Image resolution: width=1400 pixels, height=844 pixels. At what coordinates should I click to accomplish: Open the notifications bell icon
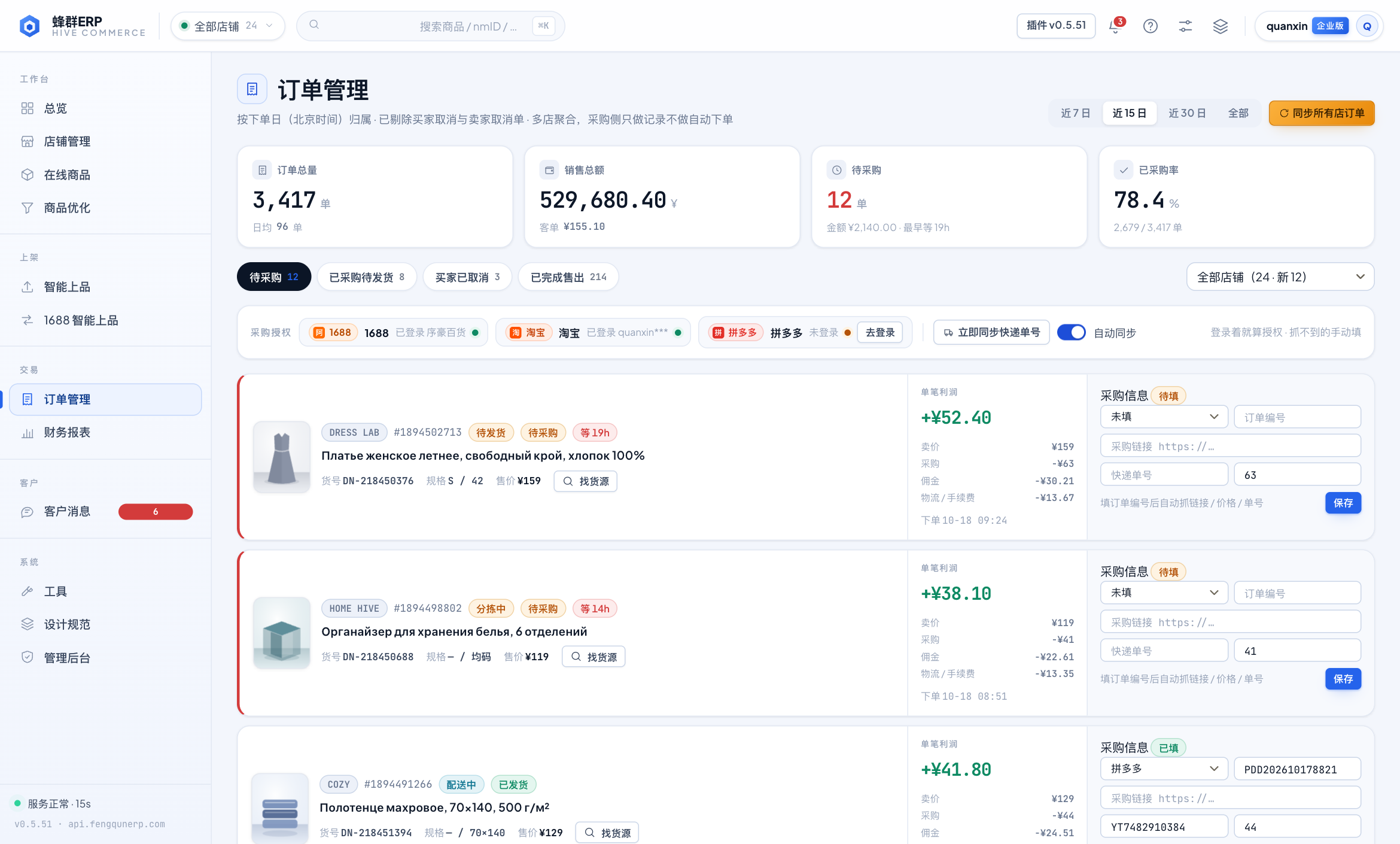(1115, 26)
